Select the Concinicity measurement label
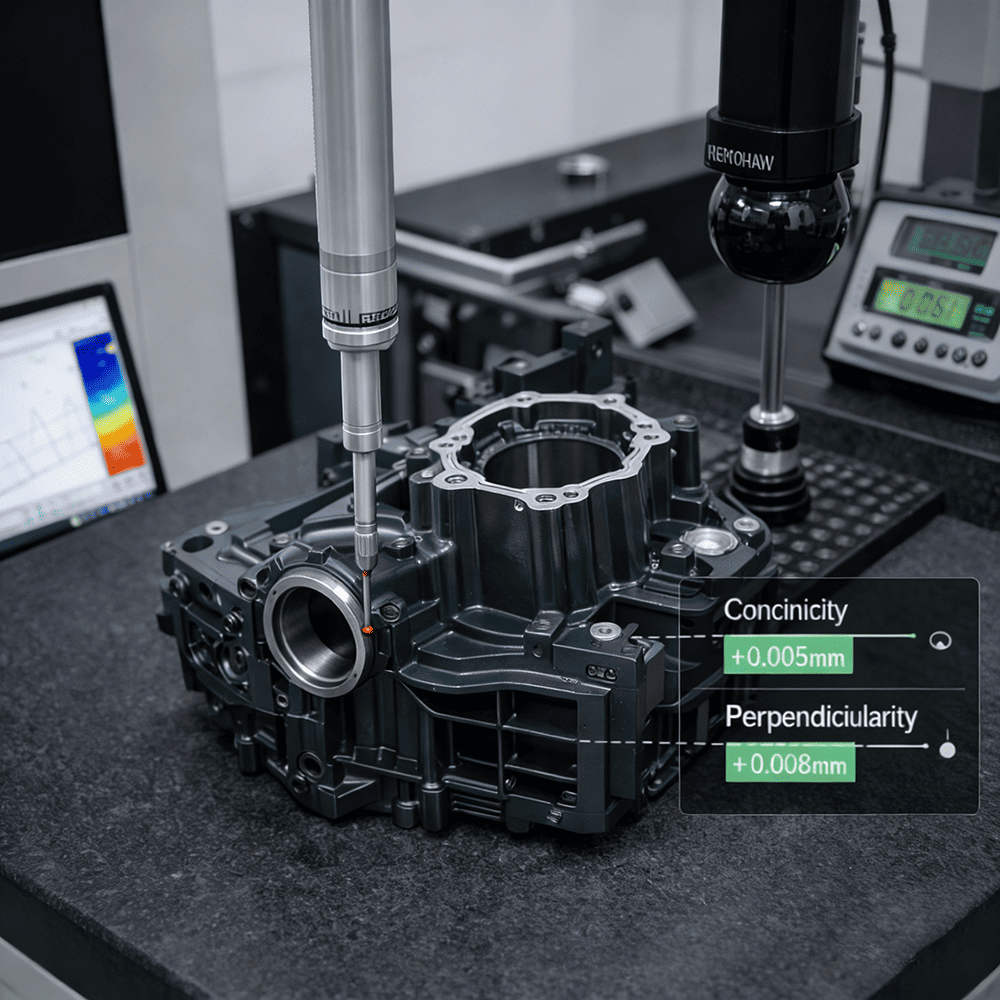The image size is (1000, 1000). click(x=785, y=610)
